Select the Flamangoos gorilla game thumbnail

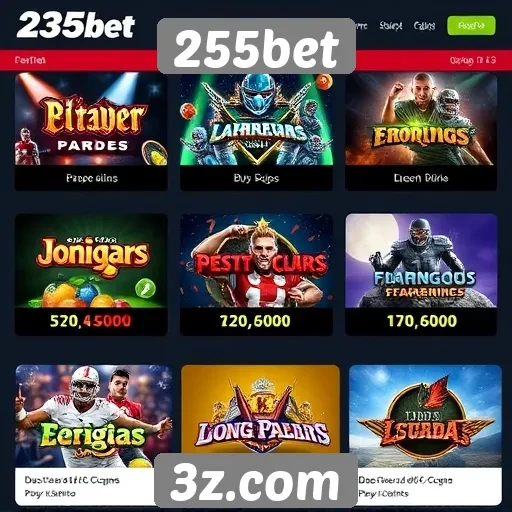tap(421, 261)
